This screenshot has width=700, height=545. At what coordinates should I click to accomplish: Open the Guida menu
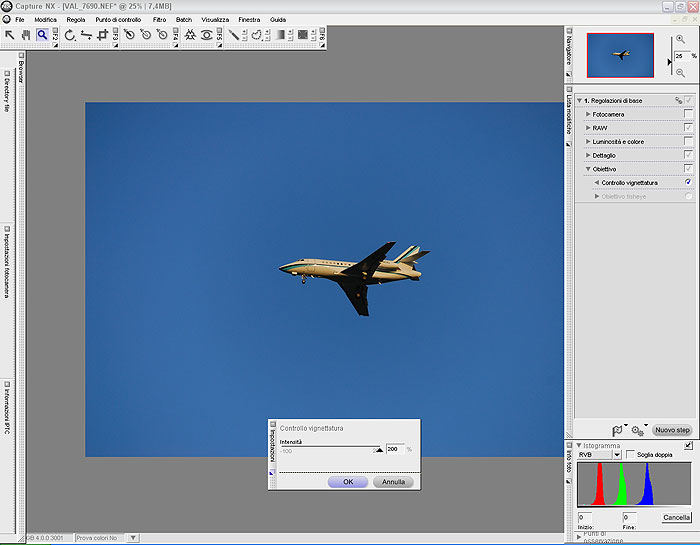278,20
